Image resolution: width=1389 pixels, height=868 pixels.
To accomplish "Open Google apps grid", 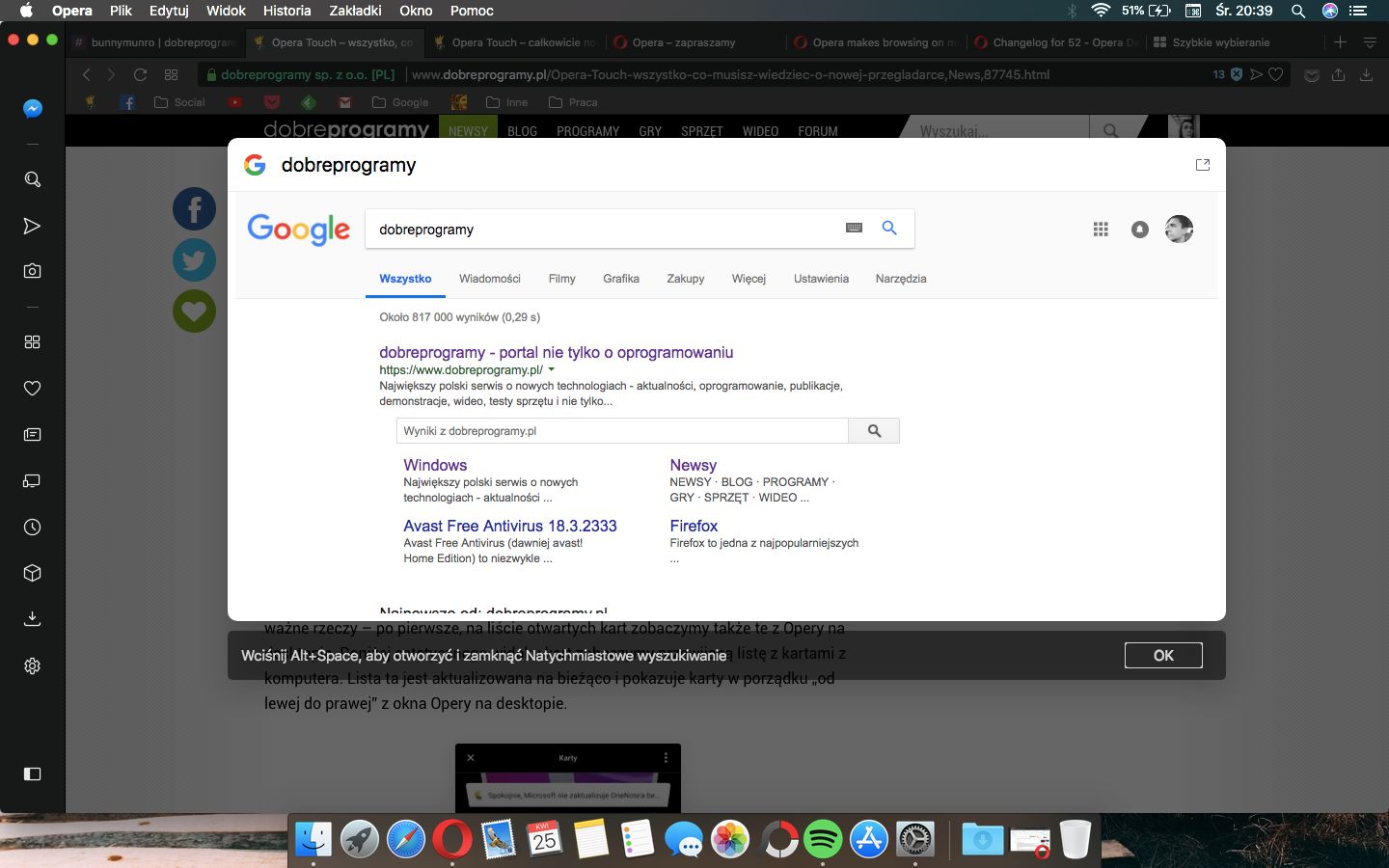I will [x=1101, y=230].
